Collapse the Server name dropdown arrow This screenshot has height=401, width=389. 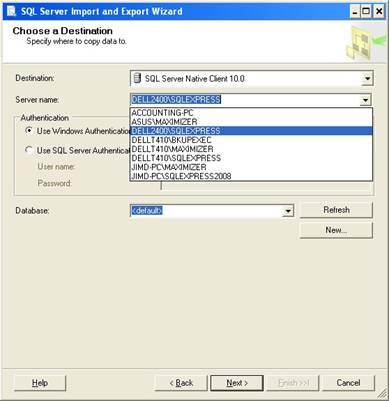click(366, 100)
